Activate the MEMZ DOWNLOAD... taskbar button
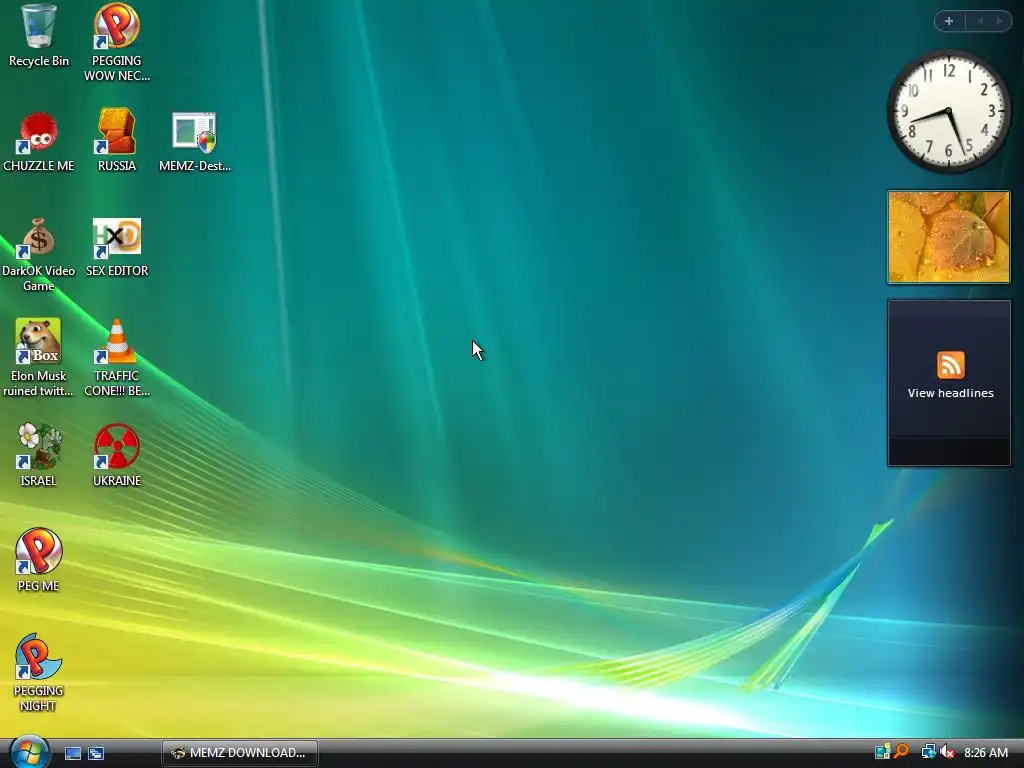This screenshot has width=1024, height=768. (x=240, y=753)
